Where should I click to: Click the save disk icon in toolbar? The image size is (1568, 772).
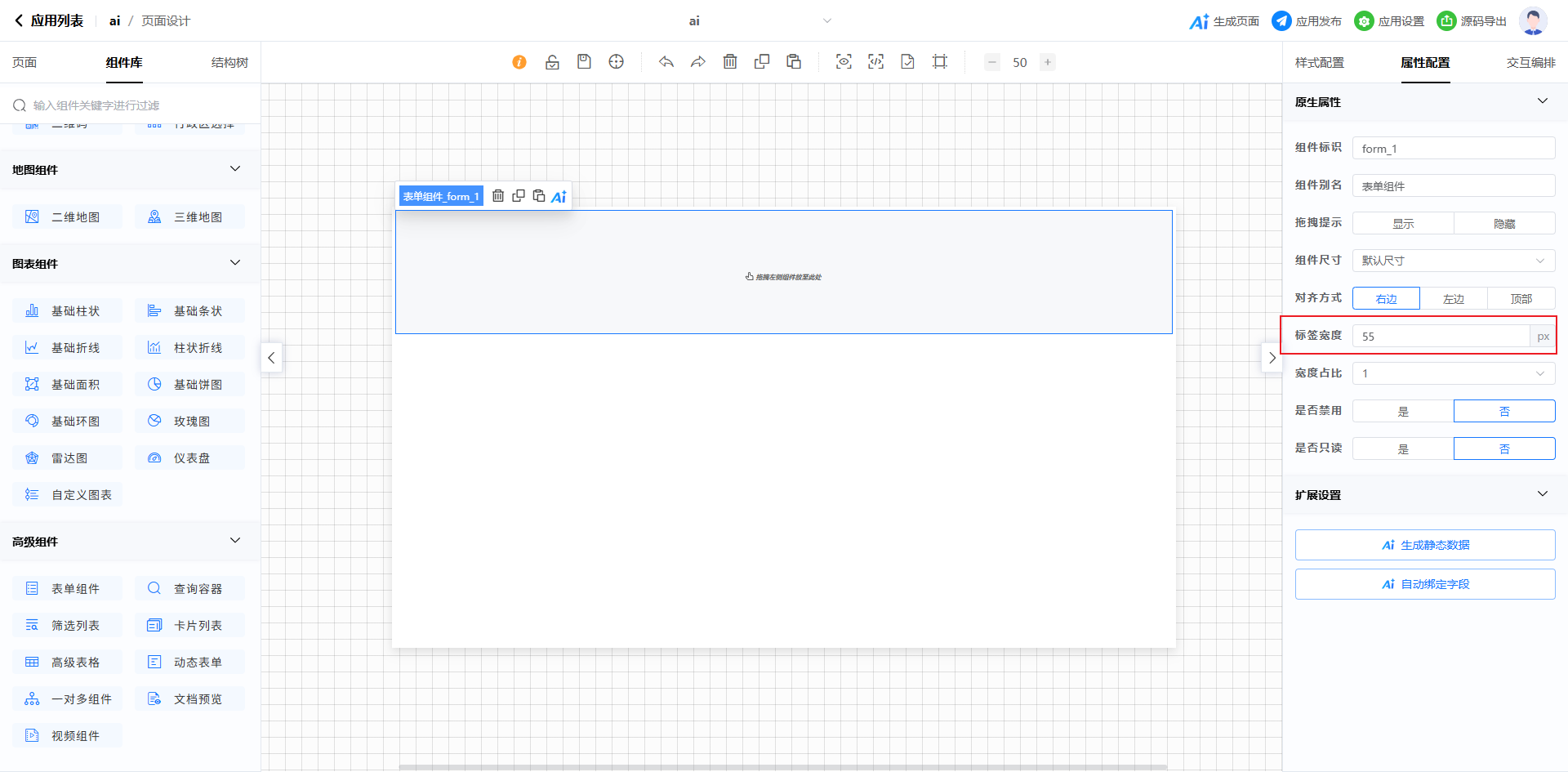[x=584, y=62]
